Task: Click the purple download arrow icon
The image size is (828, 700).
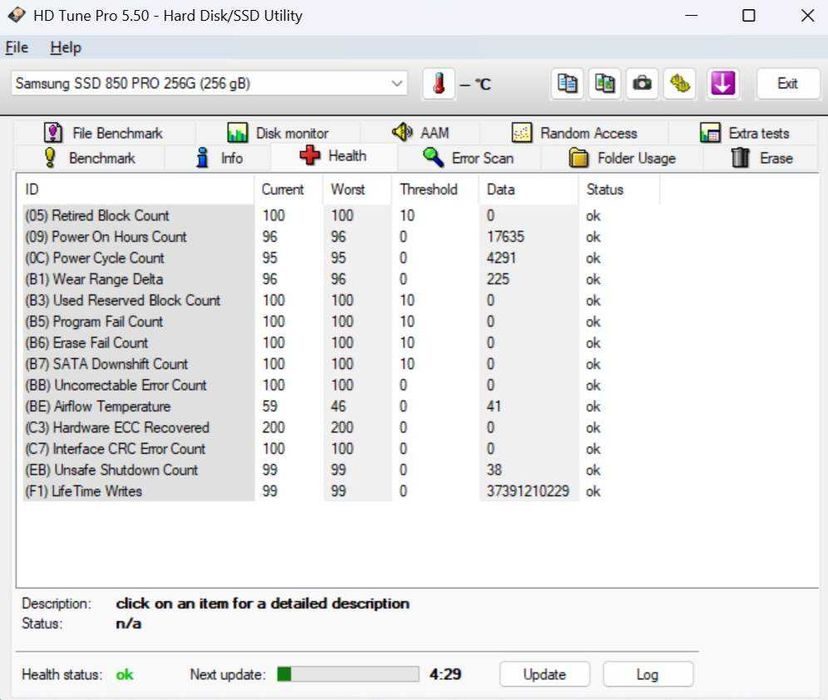Action: click(722, 83)
